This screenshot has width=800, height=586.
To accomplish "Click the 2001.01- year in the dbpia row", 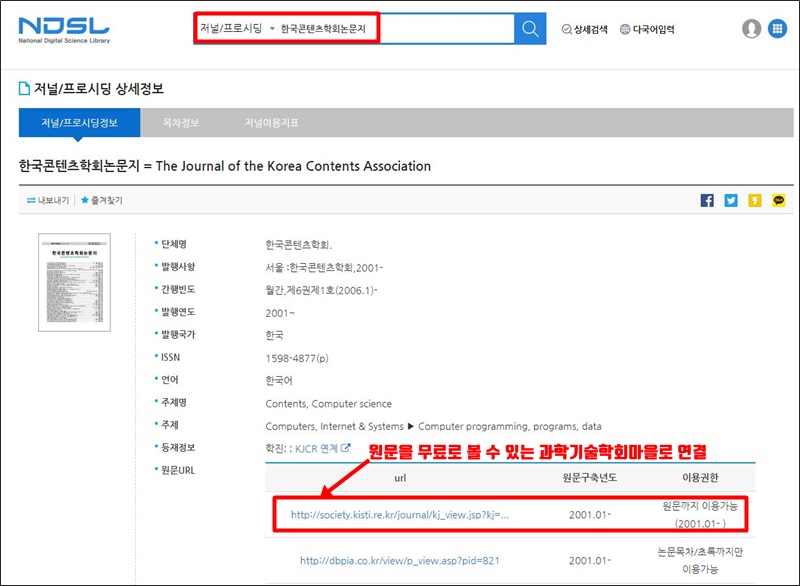I will click(590, 560).
